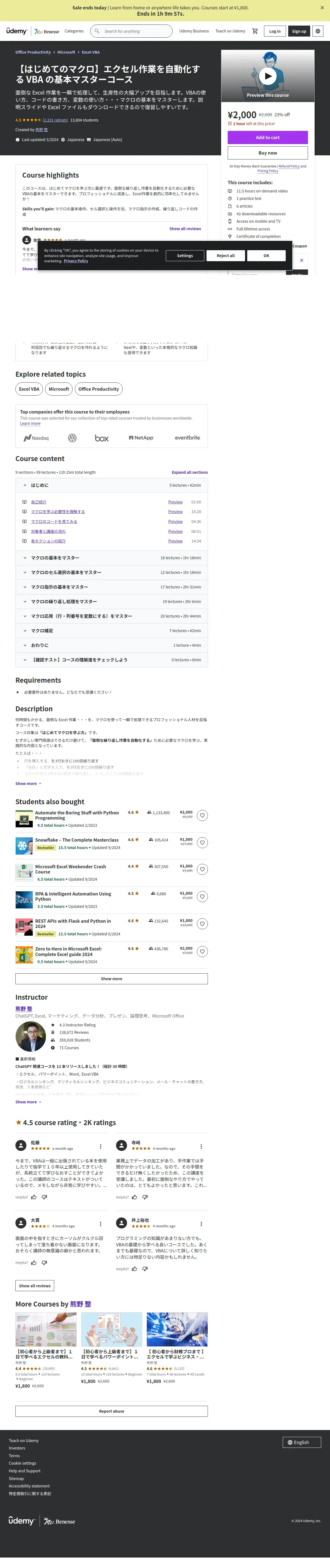
Task: Expand マクロの基本をマスター section
Action: point(111,558)
